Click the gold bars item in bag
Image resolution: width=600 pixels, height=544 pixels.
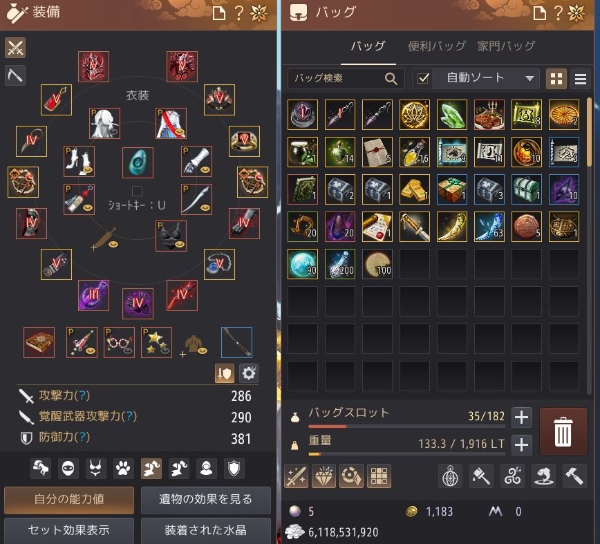pos(415,189)
